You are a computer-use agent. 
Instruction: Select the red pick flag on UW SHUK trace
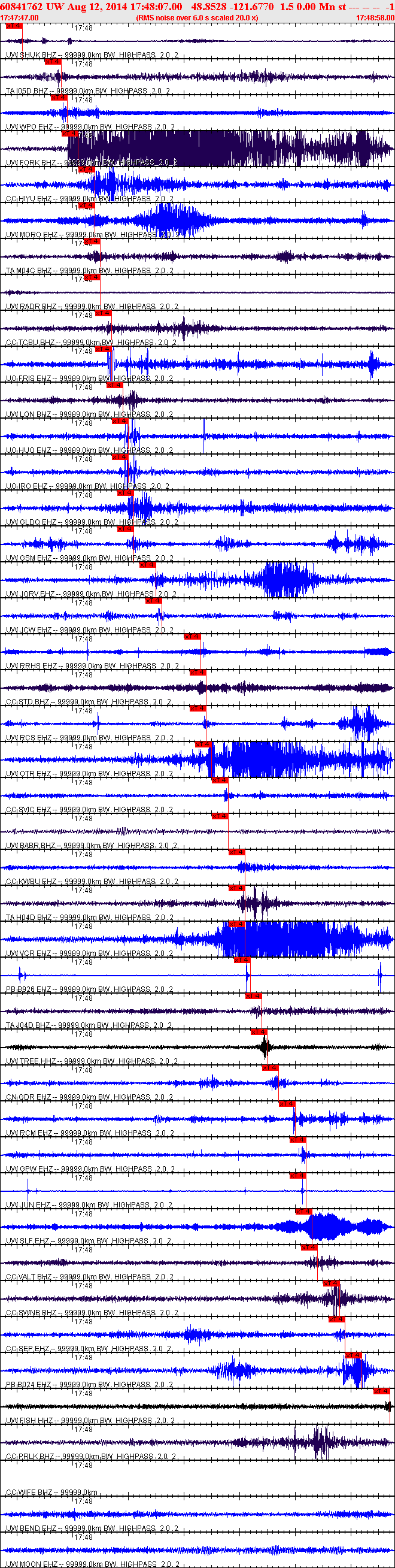[14, 26]
